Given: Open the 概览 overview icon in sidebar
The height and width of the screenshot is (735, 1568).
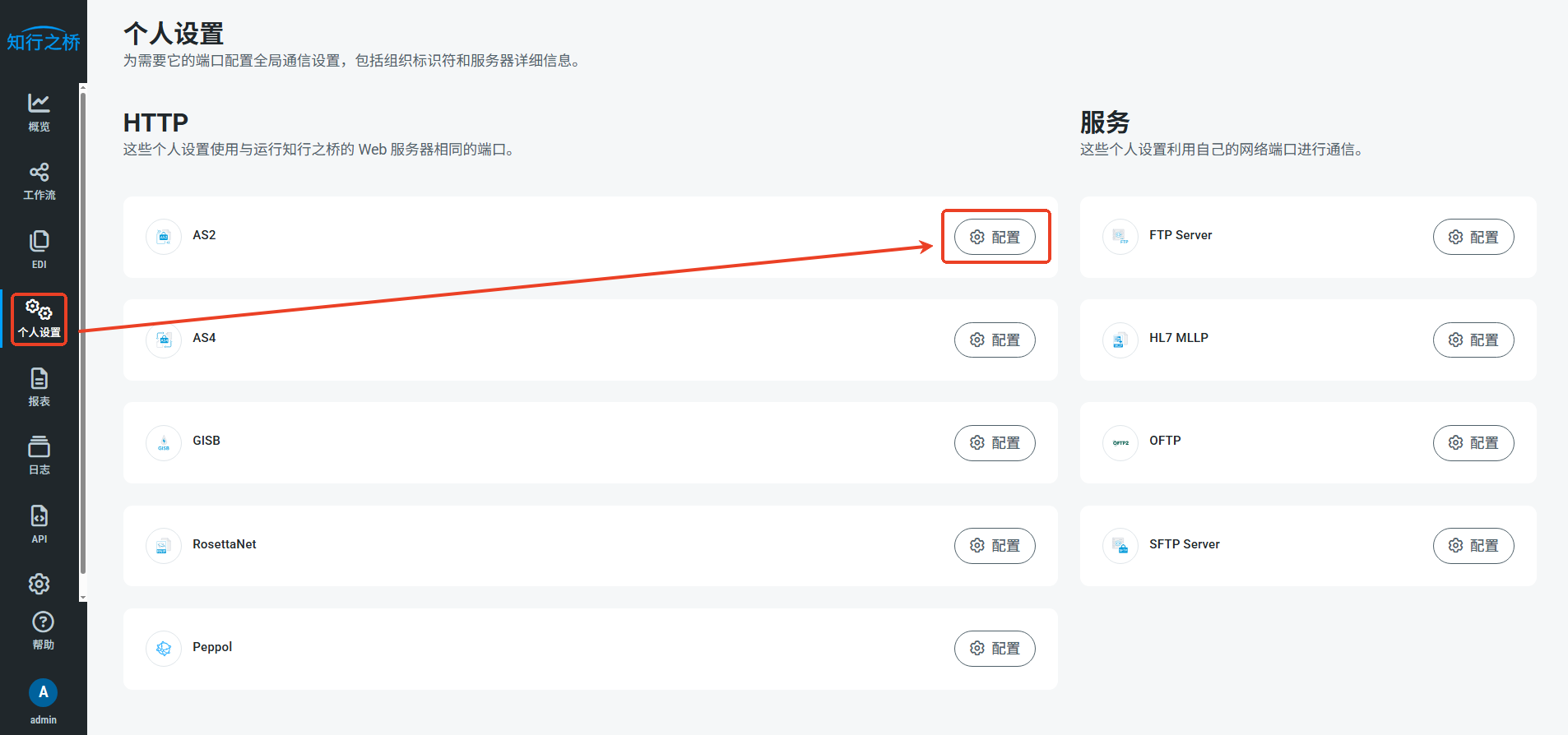Looking at the screenshot, I should pos(39,104).
